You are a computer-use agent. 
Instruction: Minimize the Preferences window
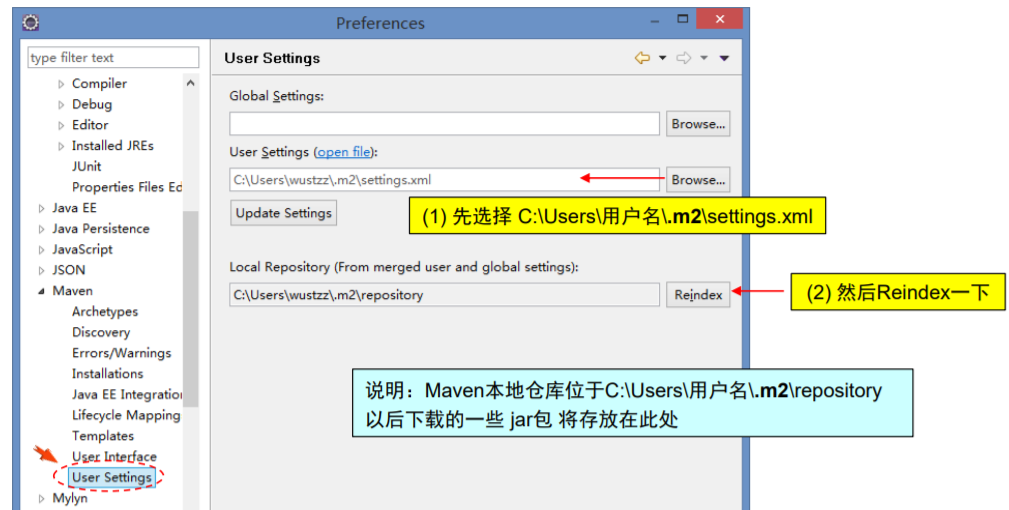654,21
